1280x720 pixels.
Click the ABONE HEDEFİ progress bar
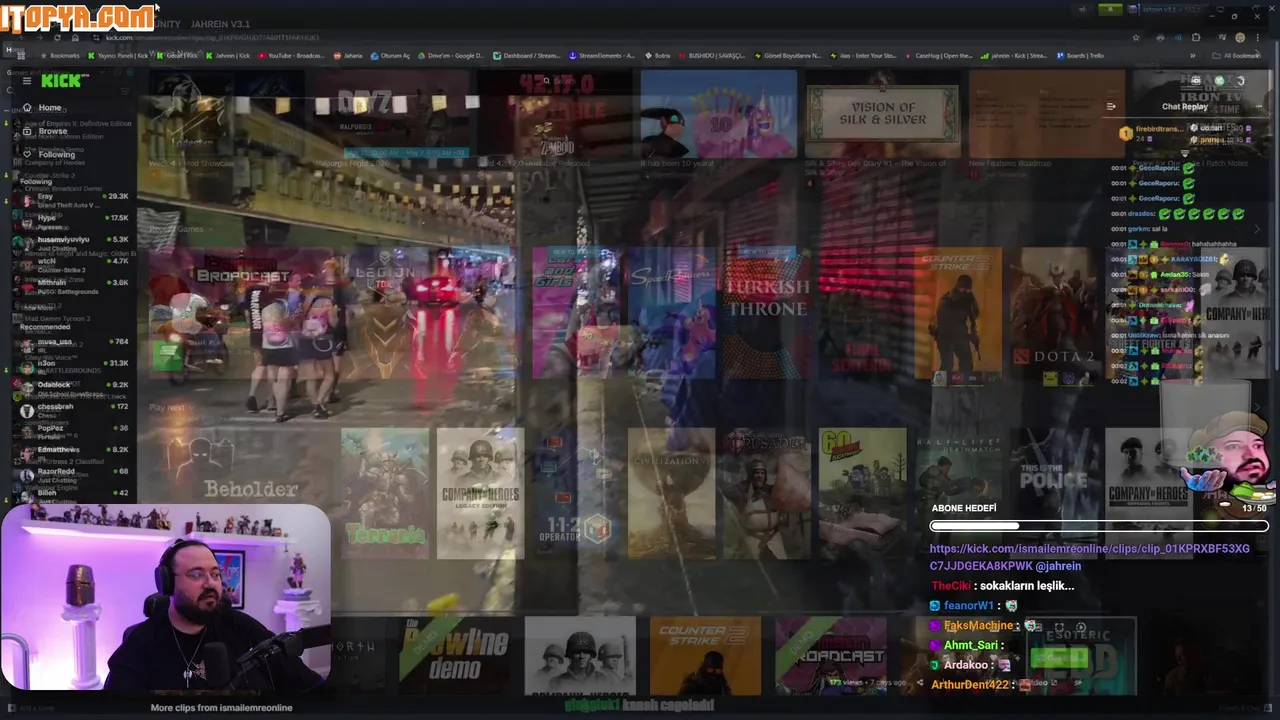(x=1099, y=526)
